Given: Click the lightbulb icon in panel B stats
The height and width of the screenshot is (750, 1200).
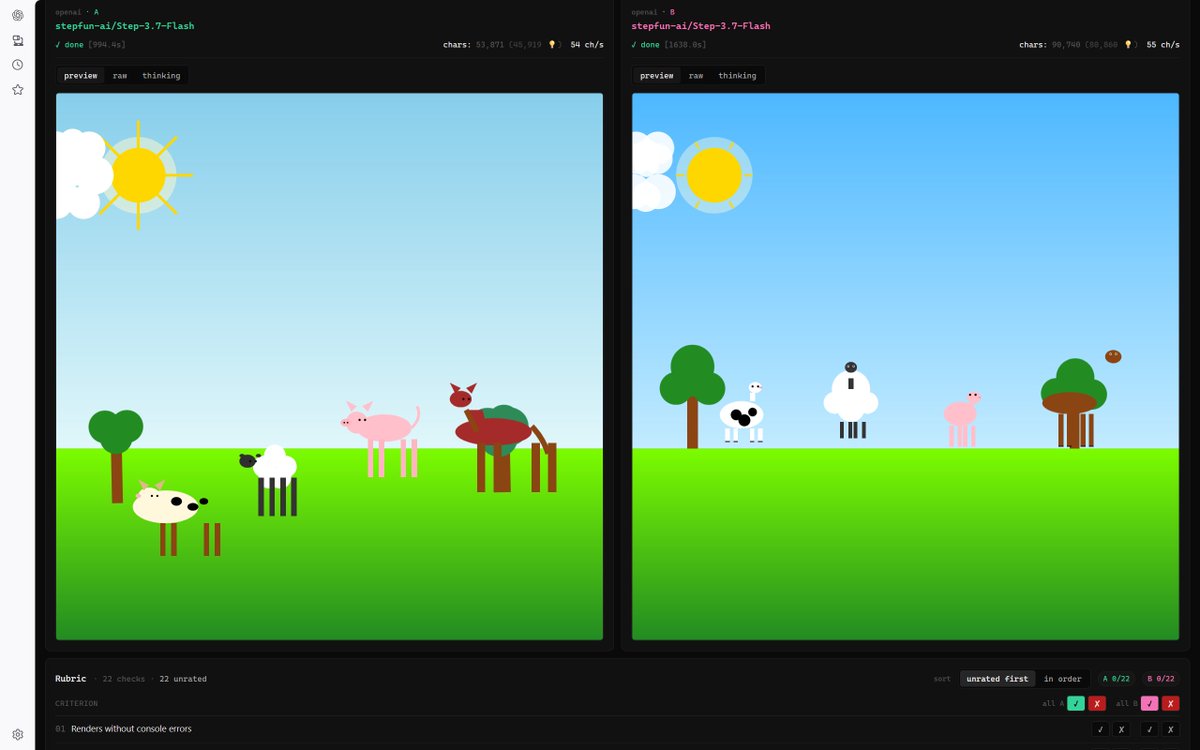Looking at the screenshot, I should click(1129, 45).
